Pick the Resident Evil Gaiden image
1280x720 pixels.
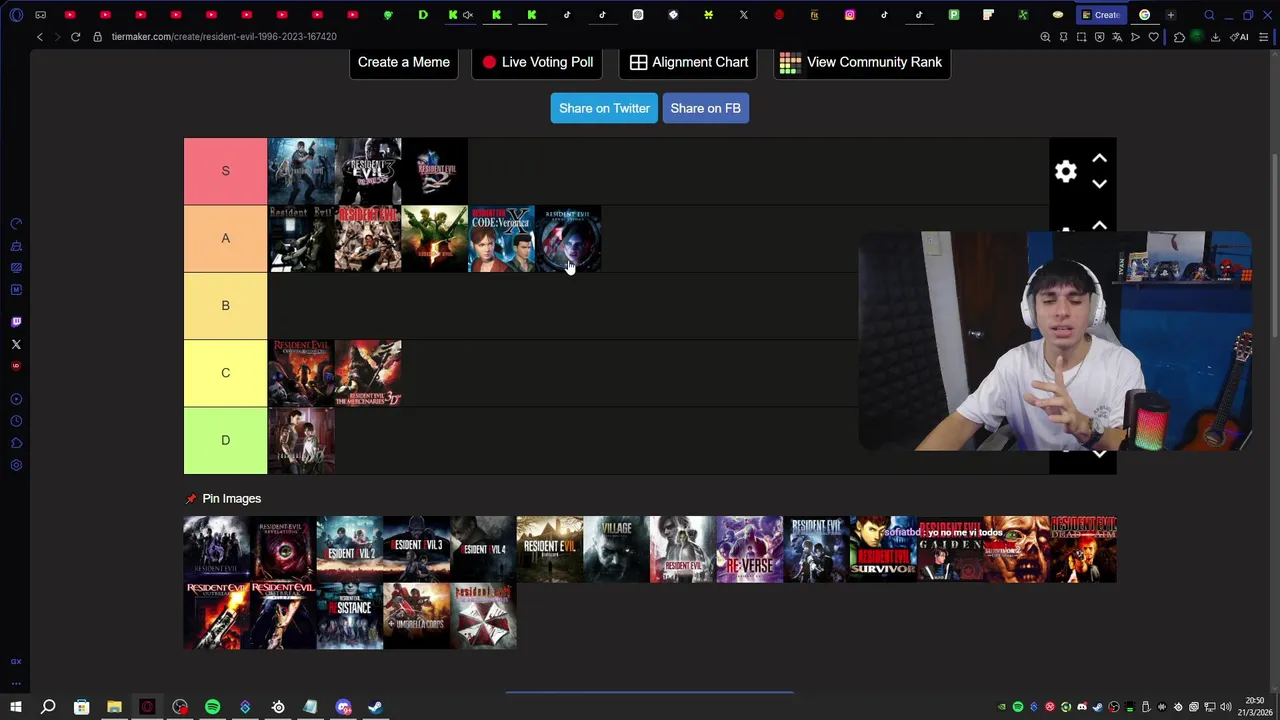[x=949, y=549]
